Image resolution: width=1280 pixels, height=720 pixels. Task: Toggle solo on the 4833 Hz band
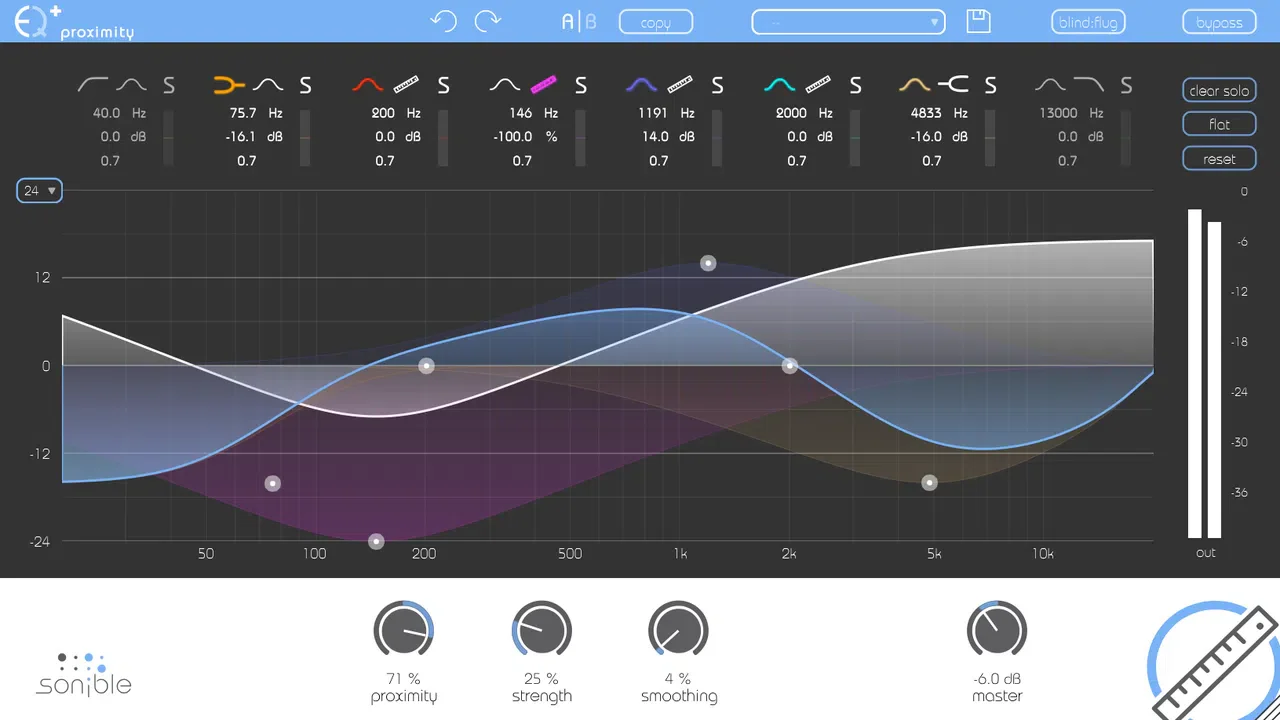click(990, 86)
